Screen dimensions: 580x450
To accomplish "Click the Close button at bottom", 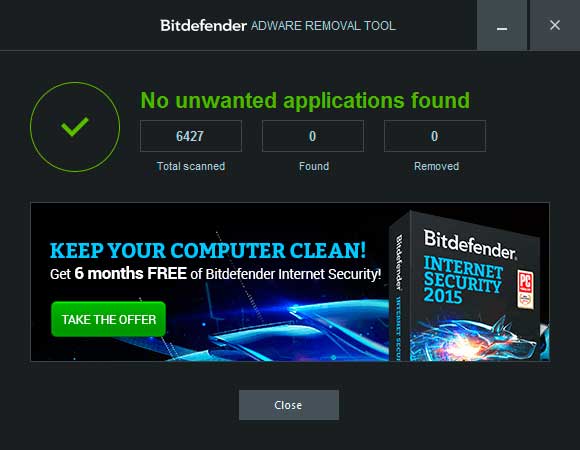I will (x=289, y=405).
